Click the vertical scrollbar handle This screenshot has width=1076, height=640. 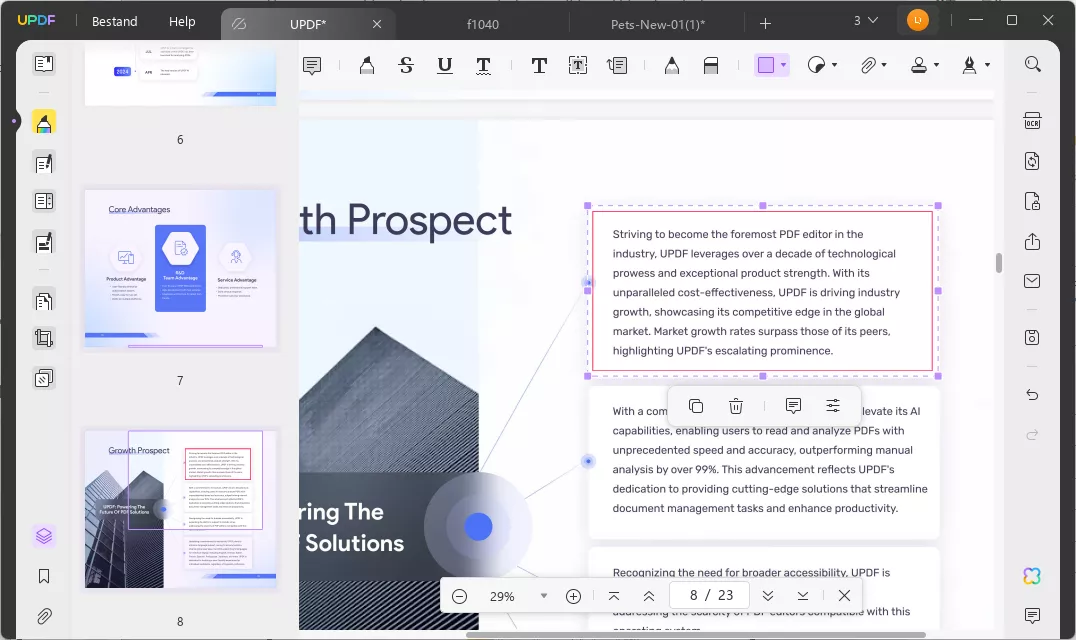(x=999, y=263)
